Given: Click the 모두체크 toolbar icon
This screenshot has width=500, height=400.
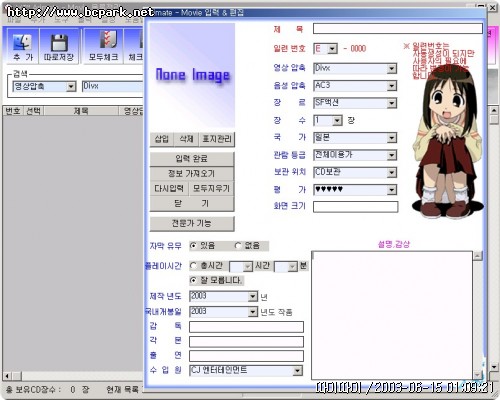Looking at the screenshot, I should (x=104, y=46).
